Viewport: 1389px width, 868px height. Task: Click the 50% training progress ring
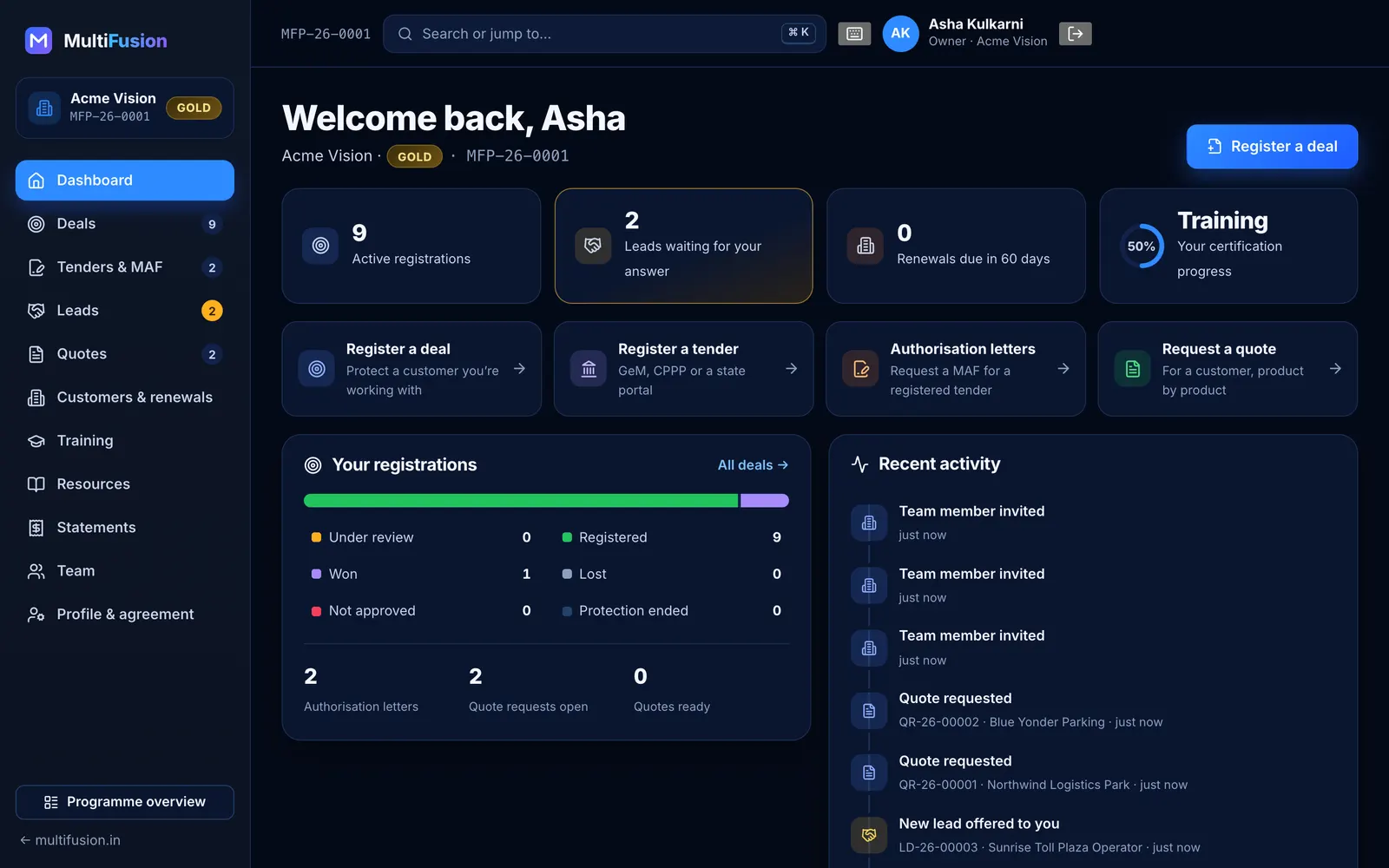1142,246
